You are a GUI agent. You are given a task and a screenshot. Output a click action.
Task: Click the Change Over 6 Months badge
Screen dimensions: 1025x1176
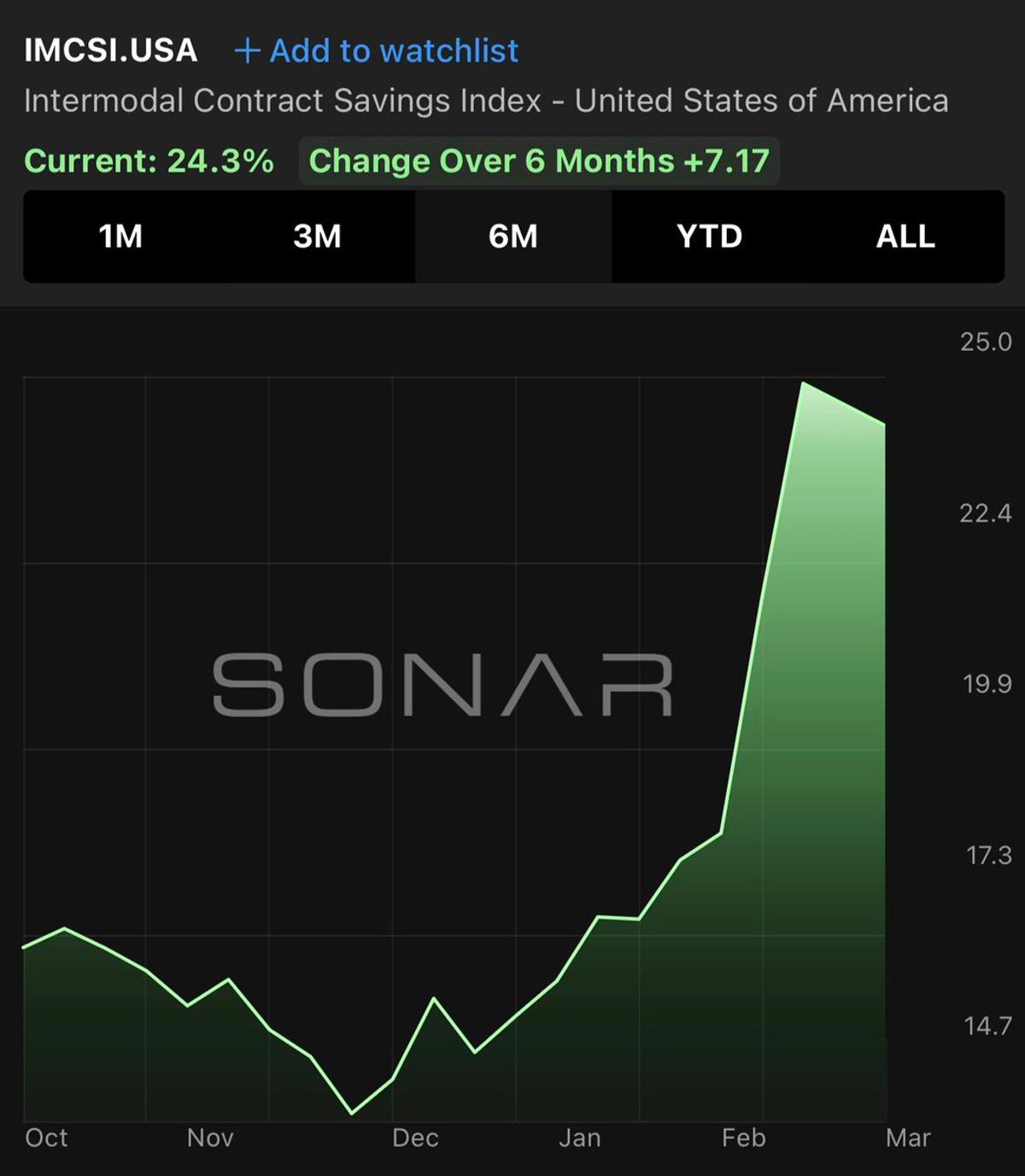click(539, 161)
